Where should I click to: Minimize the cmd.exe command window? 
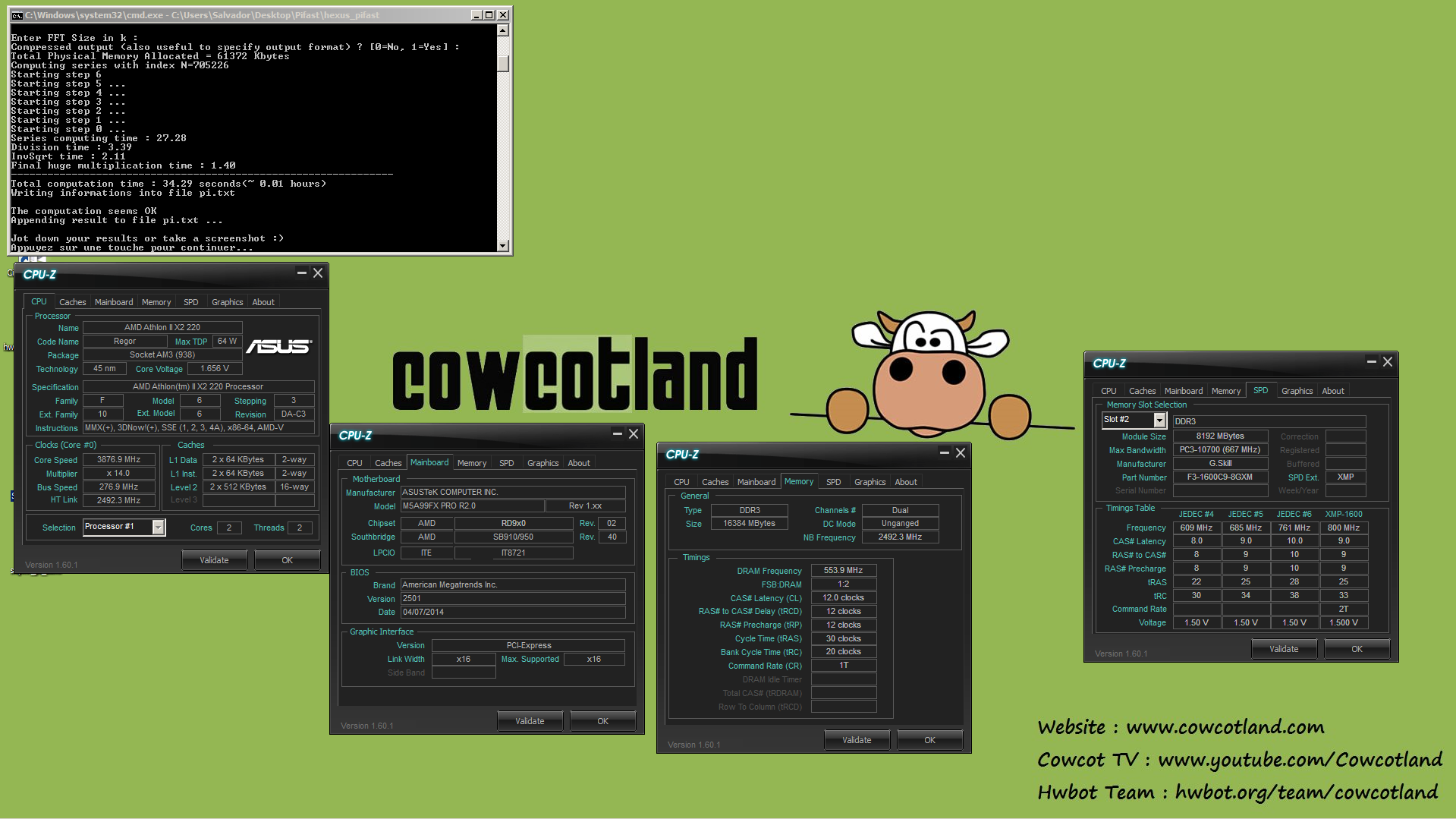coord(476,15)
